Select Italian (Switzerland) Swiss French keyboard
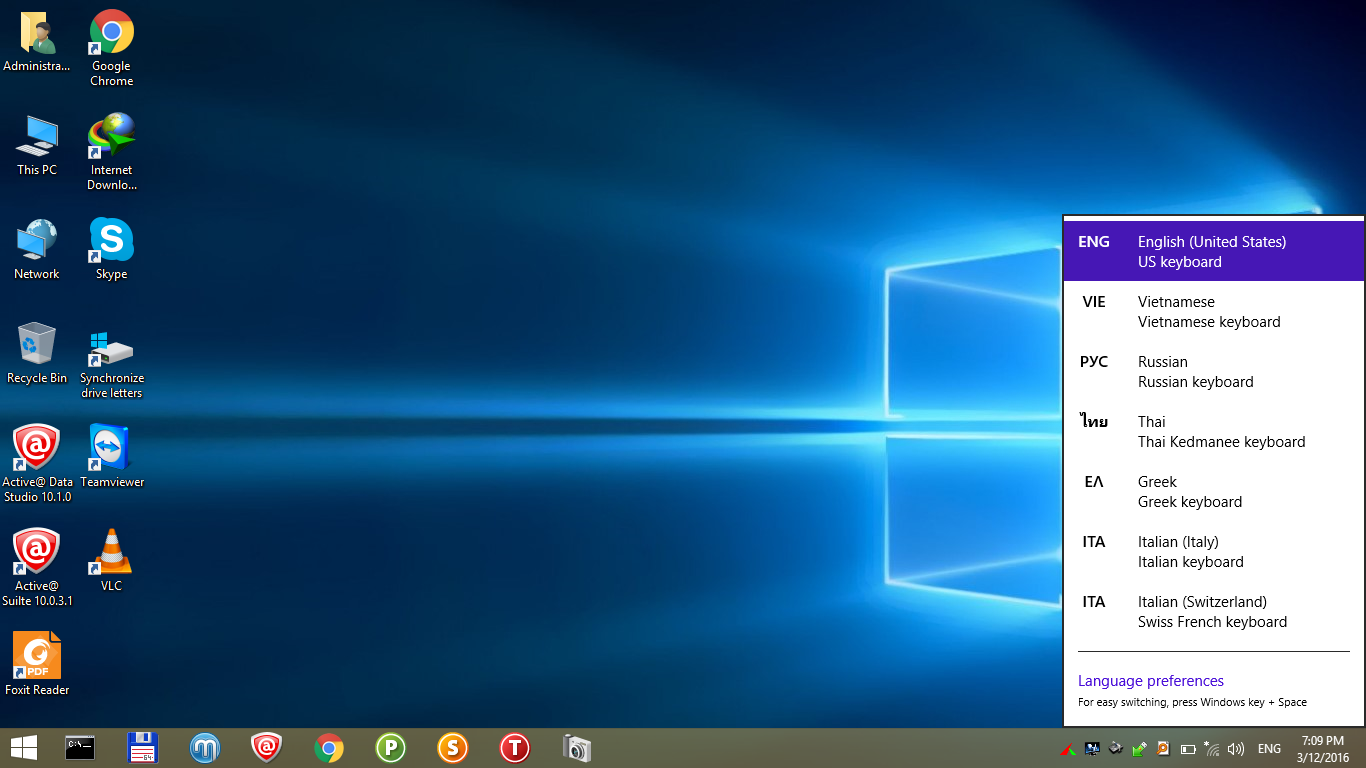This screenshot has width=1366, height=768. pos(1214,611)
